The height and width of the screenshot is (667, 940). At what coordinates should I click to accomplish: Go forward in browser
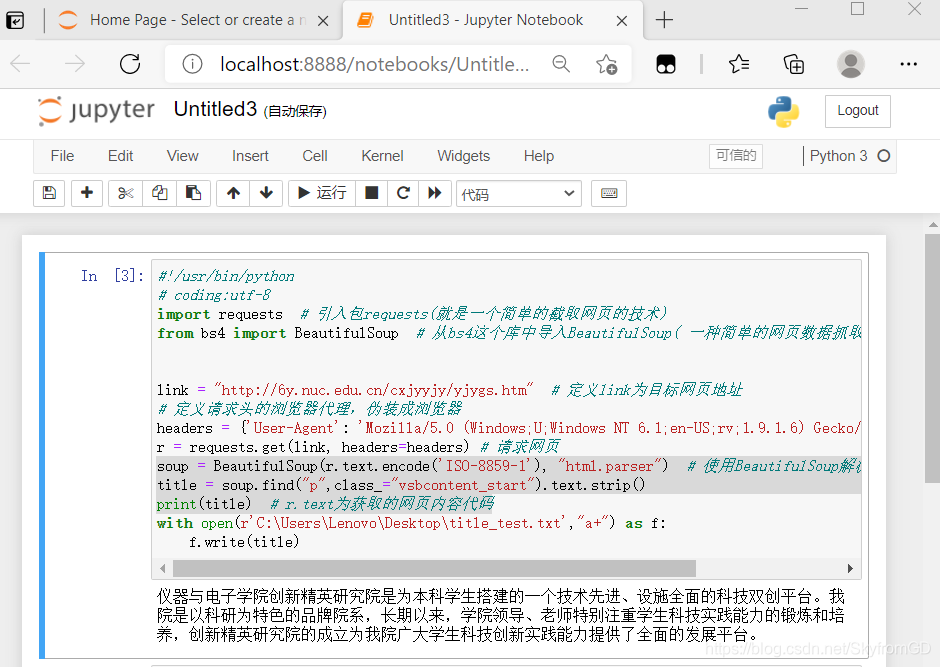coord(75,63)
